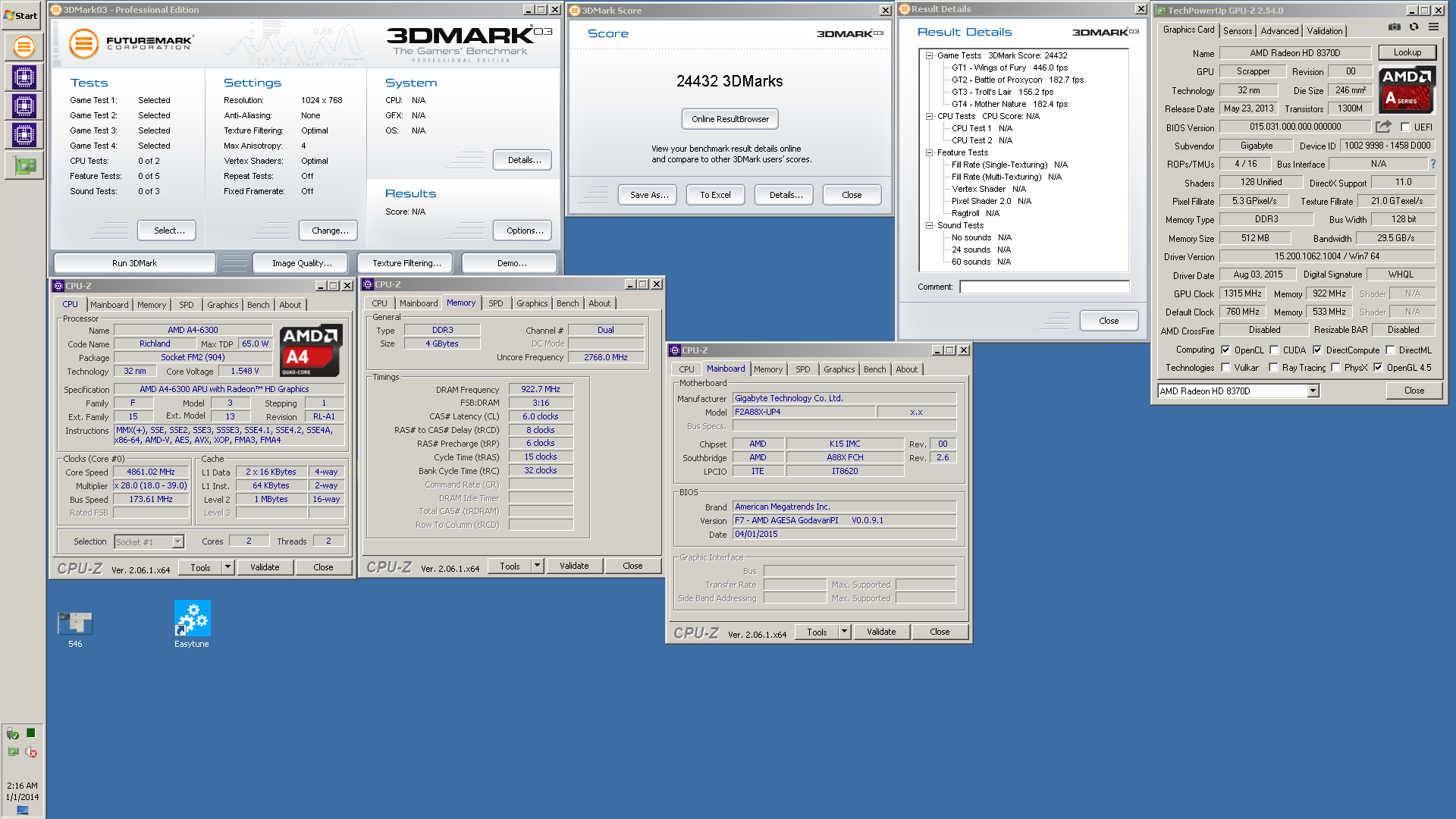Select the 'GT1 - Wings of Fury' result row
1456x819 pixels.
[x=1009, y=67]
